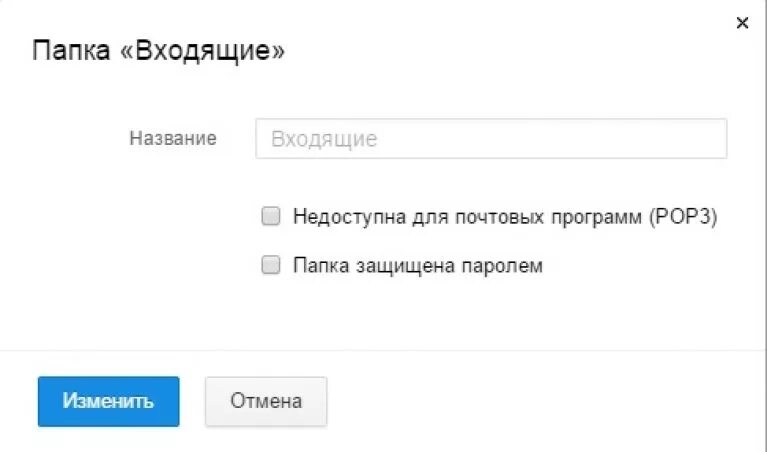Image resolution: width=767 pixels, height=452 pixels.
Task: Click the «Изменить» blue button
Action: point(108,401)
